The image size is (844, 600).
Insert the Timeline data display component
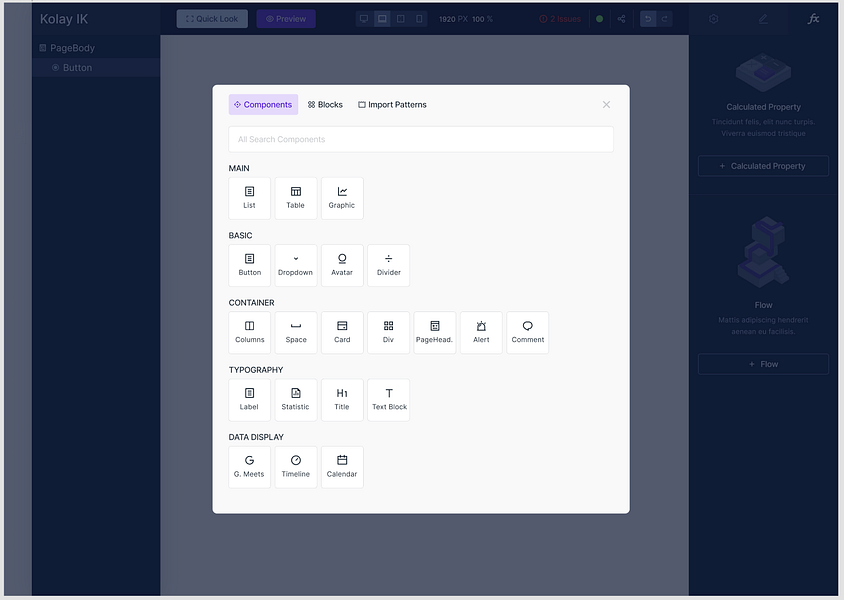295,466
